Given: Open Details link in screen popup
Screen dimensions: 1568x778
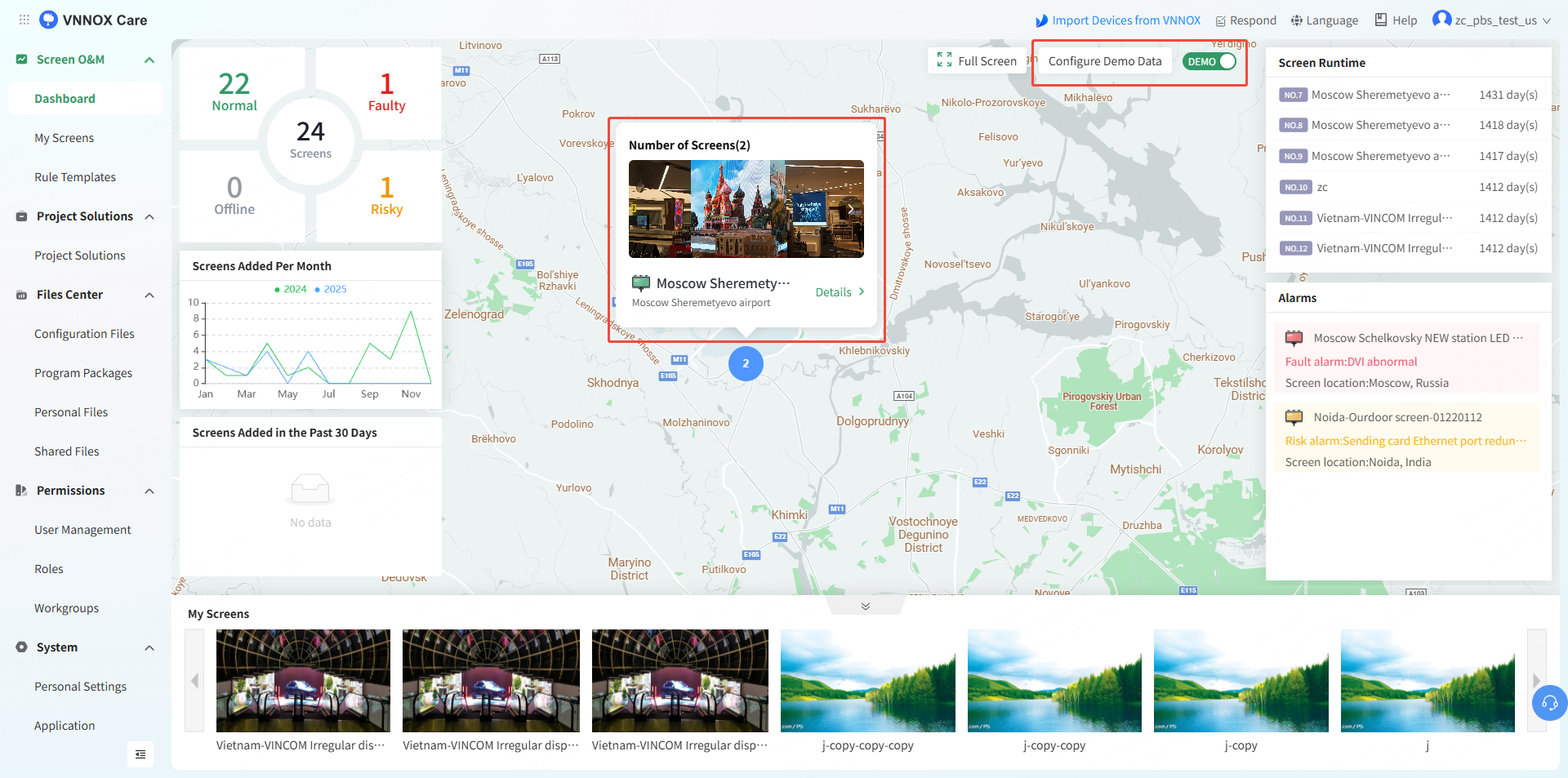Looking at the screenshot, I should (x=840, y=292).
